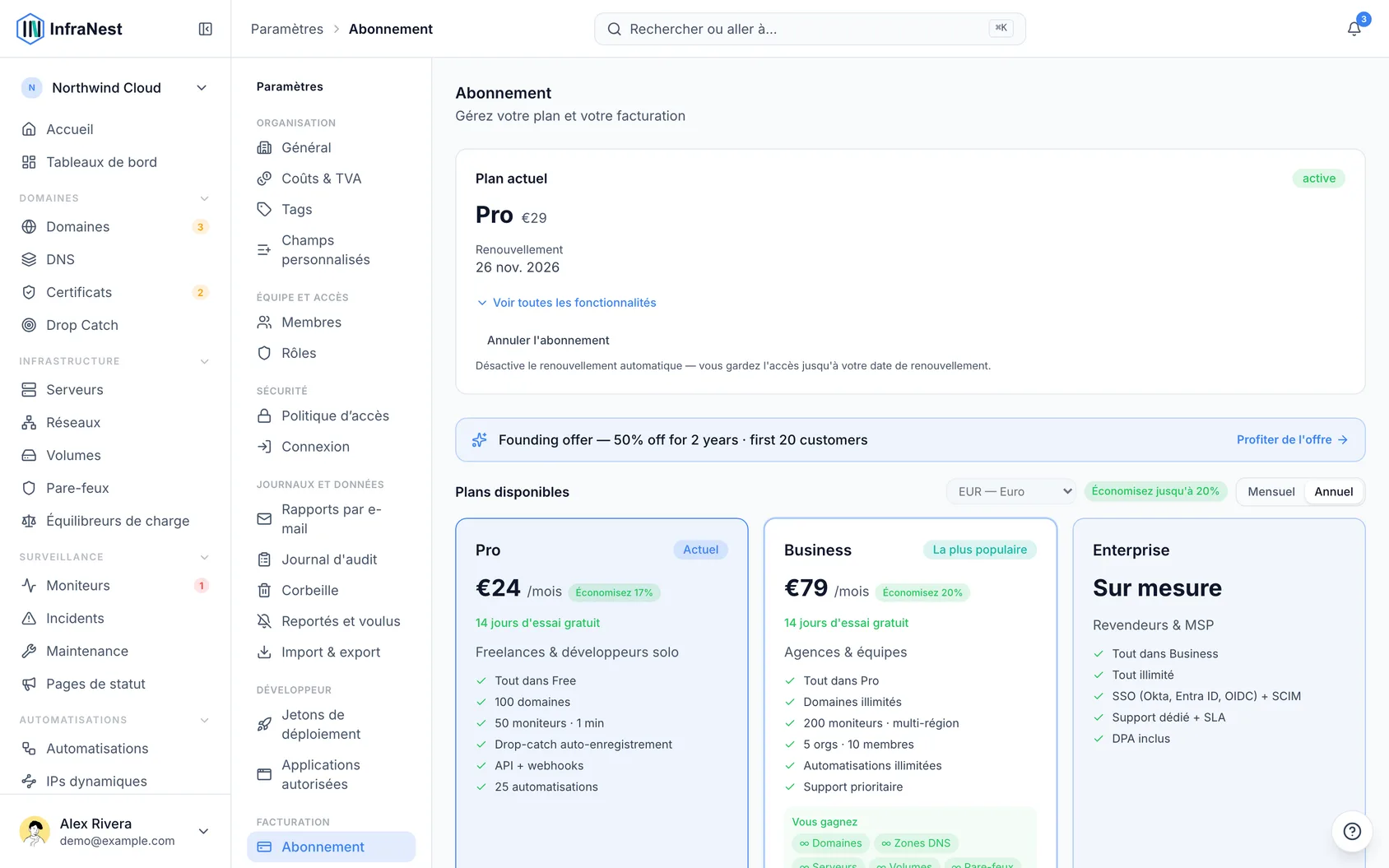Open Certificats shield icon in sidebar

click(29, 292)
